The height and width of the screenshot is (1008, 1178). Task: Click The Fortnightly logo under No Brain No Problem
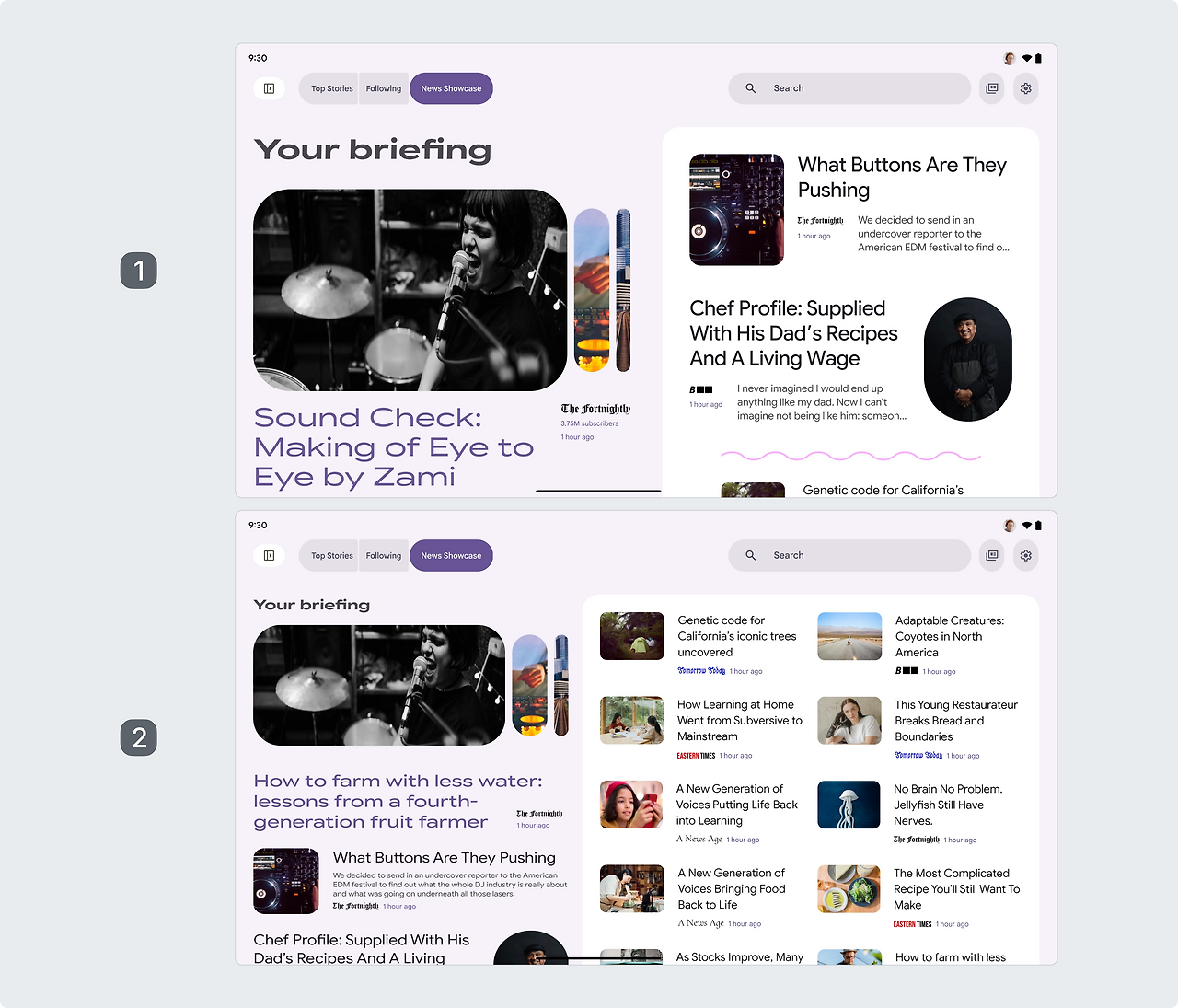(917, 840)
